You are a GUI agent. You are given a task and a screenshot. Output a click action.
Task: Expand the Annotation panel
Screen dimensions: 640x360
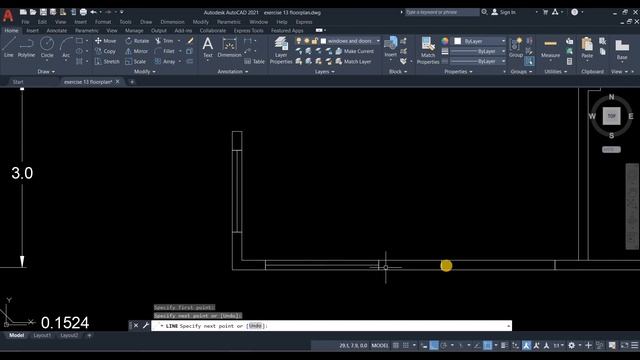(233, 71)
